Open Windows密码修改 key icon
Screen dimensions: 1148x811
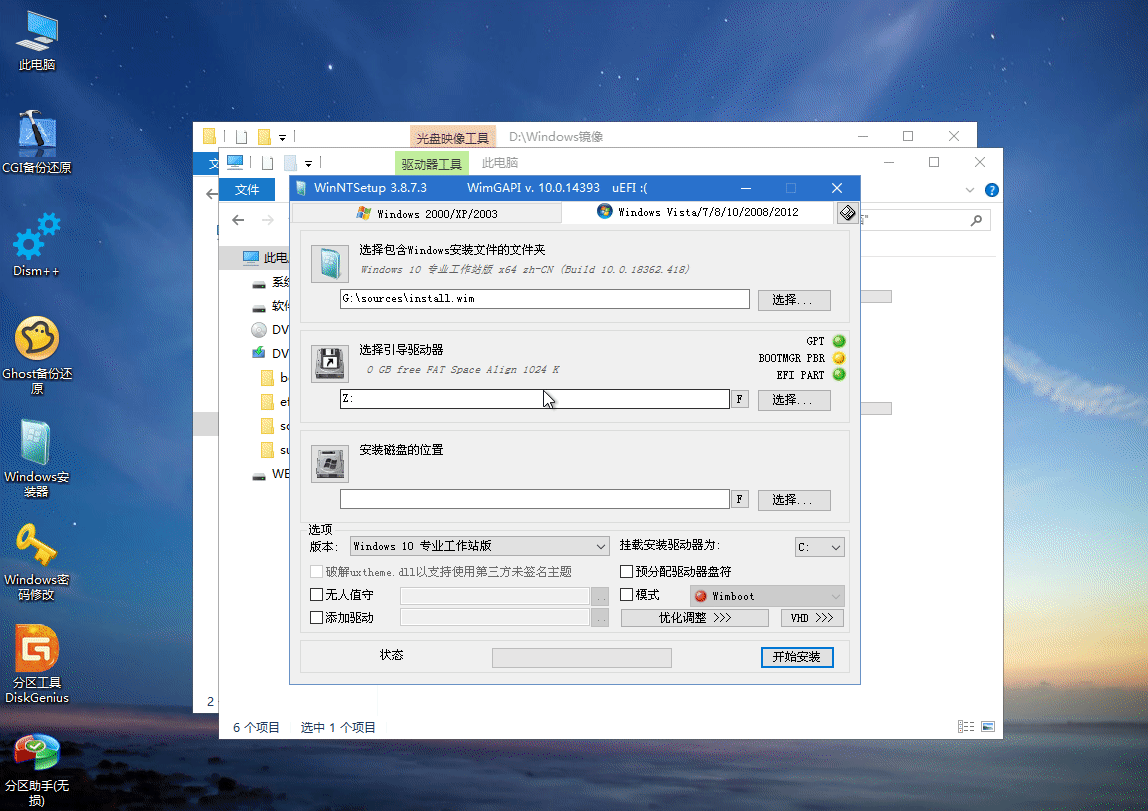pyautogui.click(x=37, y=561)
